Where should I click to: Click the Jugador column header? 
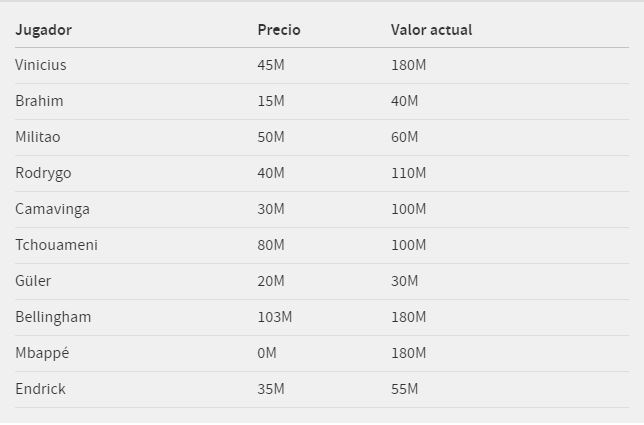pyautogui.click(x=44, y=30)
